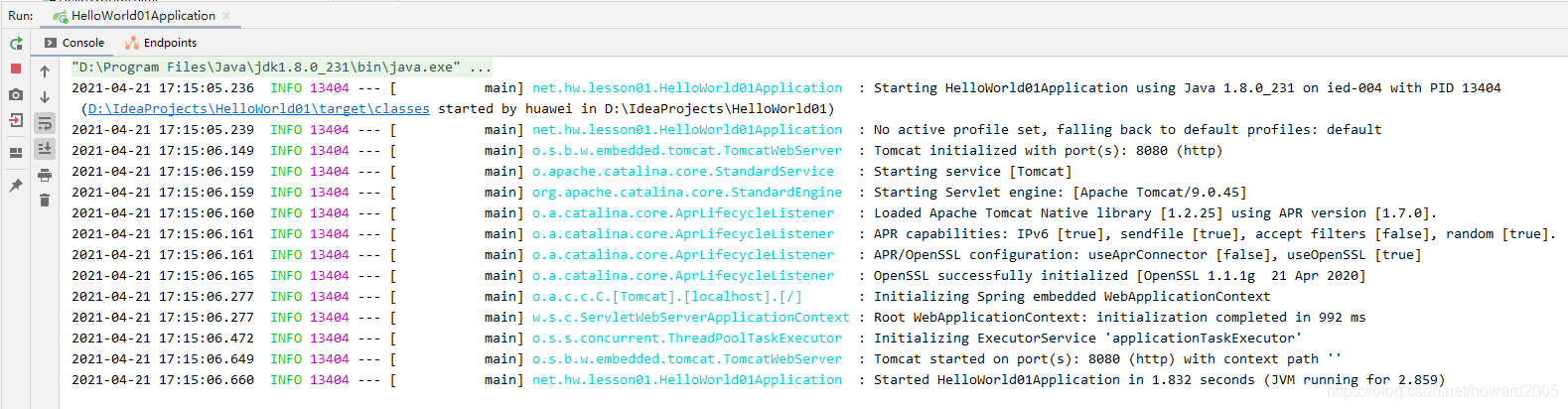Open the Restore Layout icon

(15, 153)
